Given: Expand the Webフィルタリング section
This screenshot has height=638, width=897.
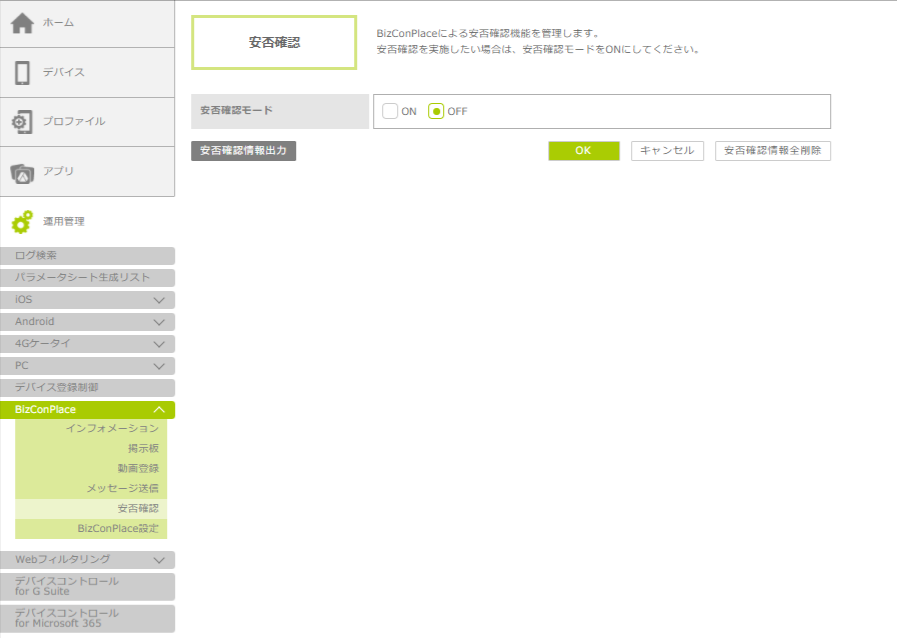Looking at the screenshot, I should pos(158,560).
